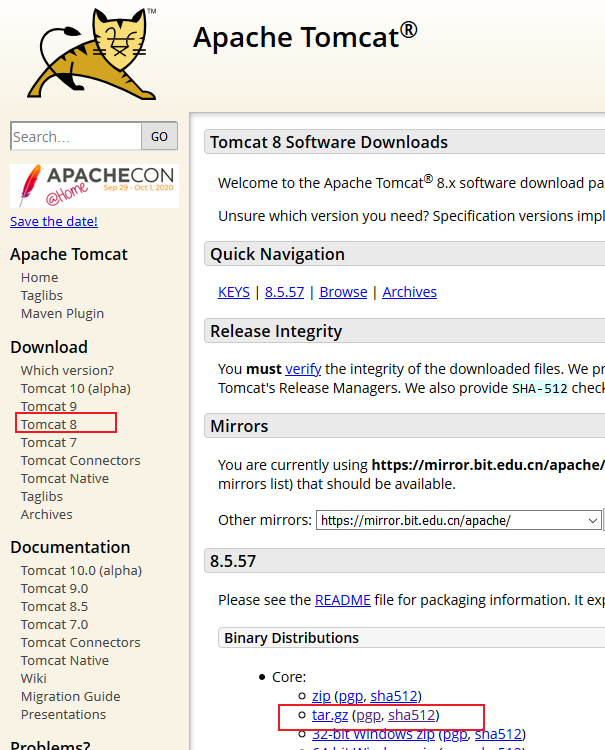Screen dimensions: 605x750
Task: Open sha512 checksum for 32-bit Windows zip
Action: (x=498, y=734)
